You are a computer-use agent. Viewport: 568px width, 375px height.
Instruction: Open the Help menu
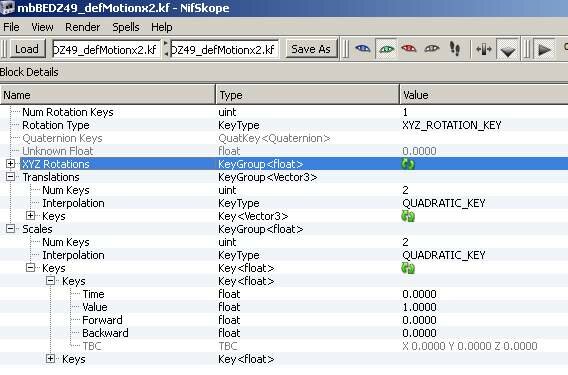pyautogui.click(x=162, y=27)
